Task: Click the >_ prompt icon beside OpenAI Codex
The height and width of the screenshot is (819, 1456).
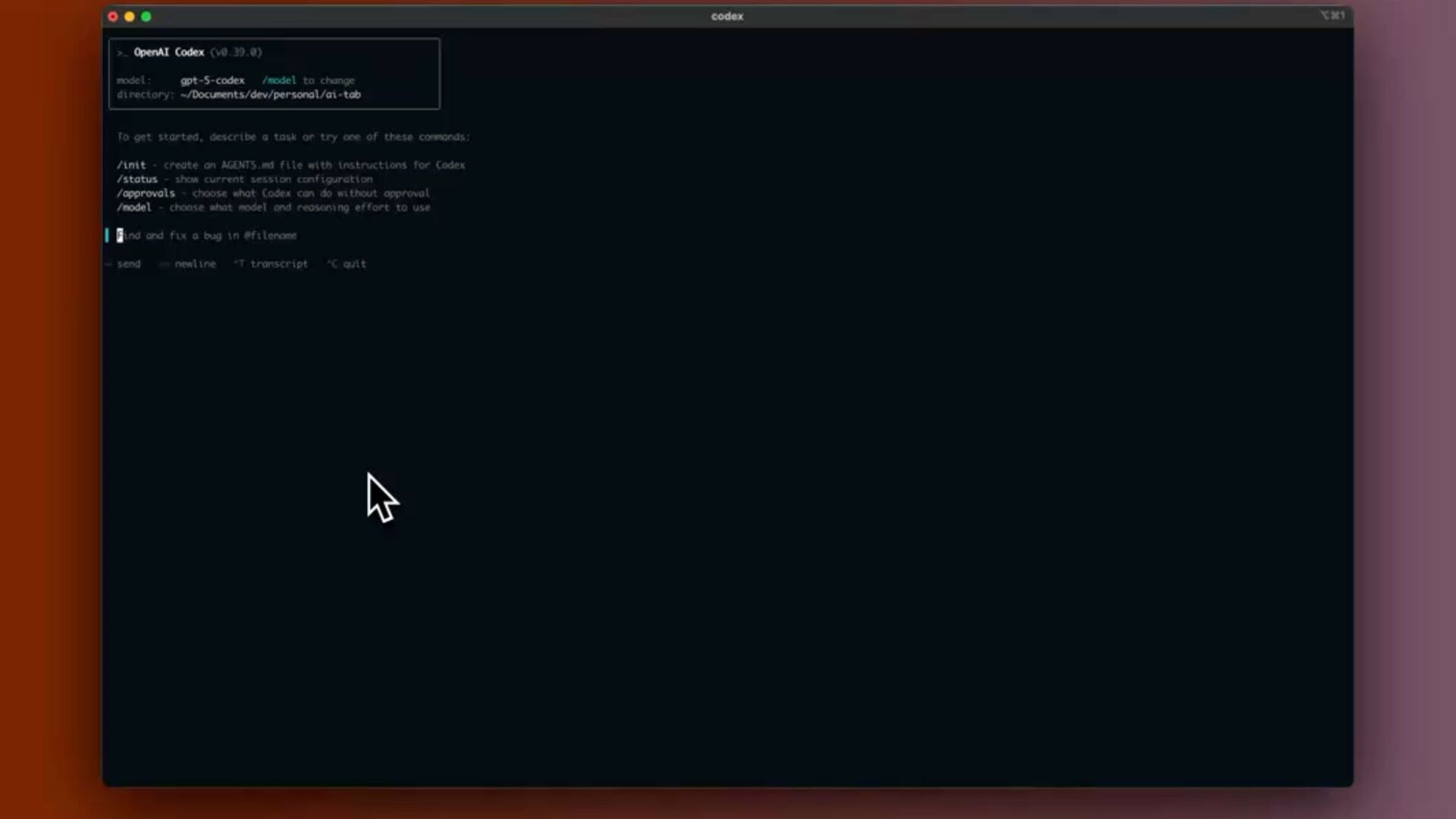Action: tap(121, 52)
